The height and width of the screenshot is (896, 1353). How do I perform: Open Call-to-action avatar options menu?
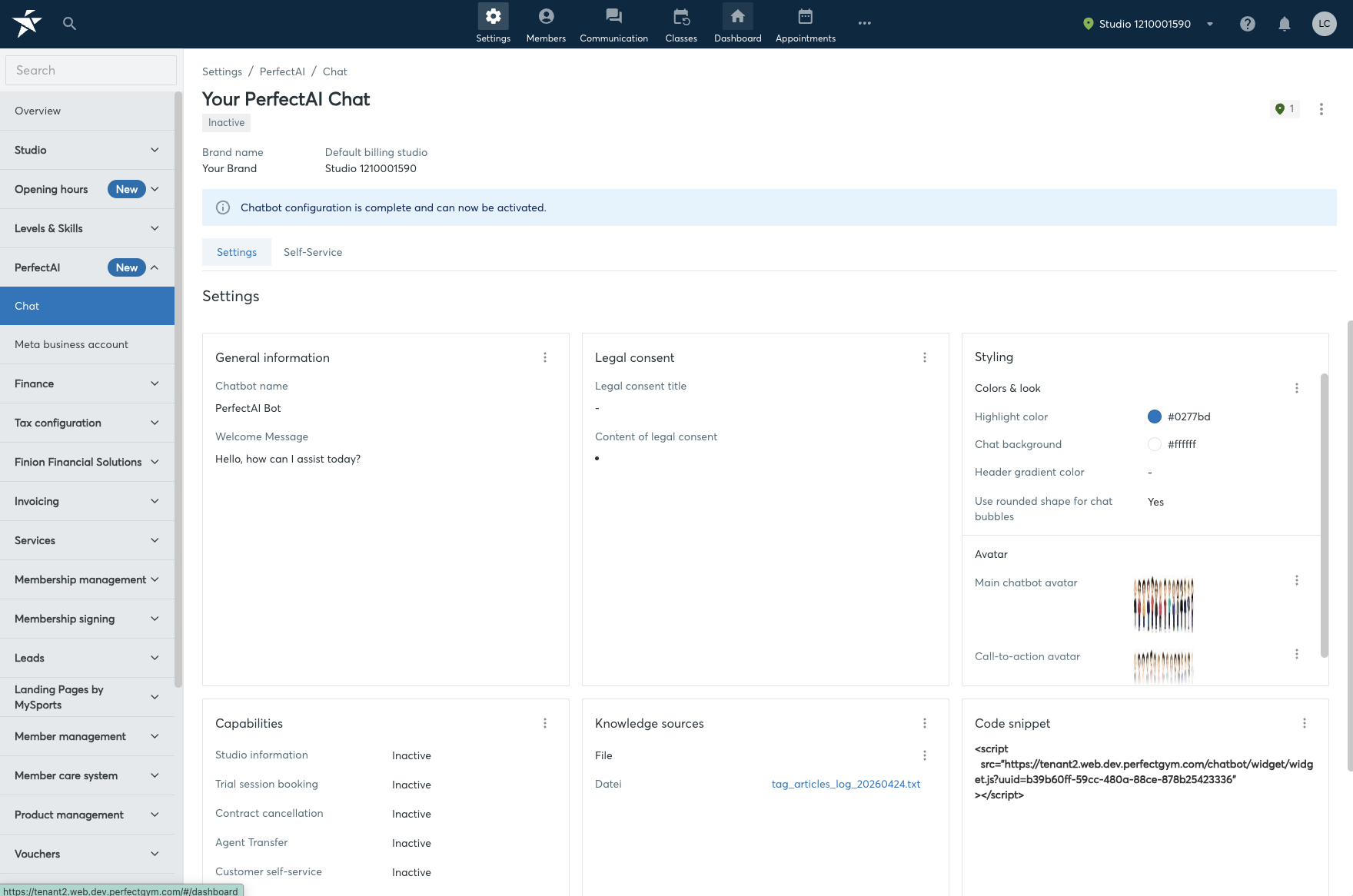click(1297, 654)
